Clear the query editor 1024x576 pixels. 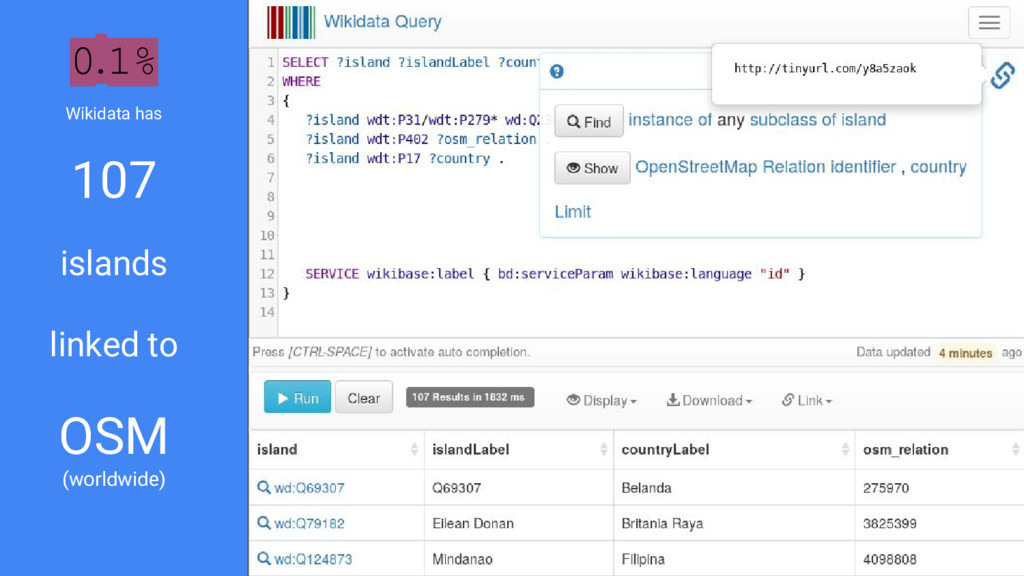[364, 398]
